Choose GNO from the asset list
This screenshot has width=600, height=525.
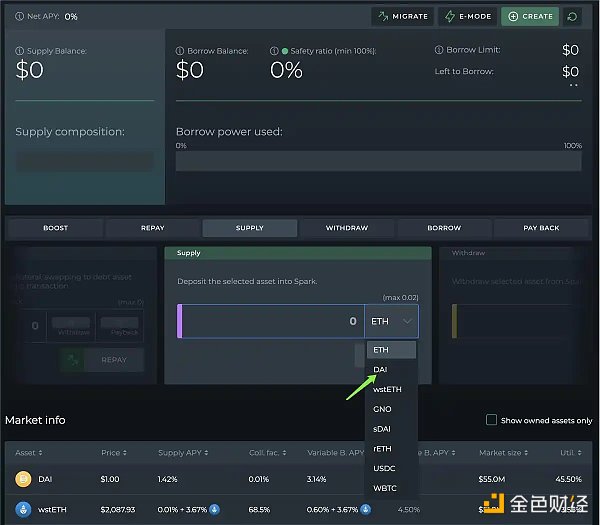click(391, 409)
